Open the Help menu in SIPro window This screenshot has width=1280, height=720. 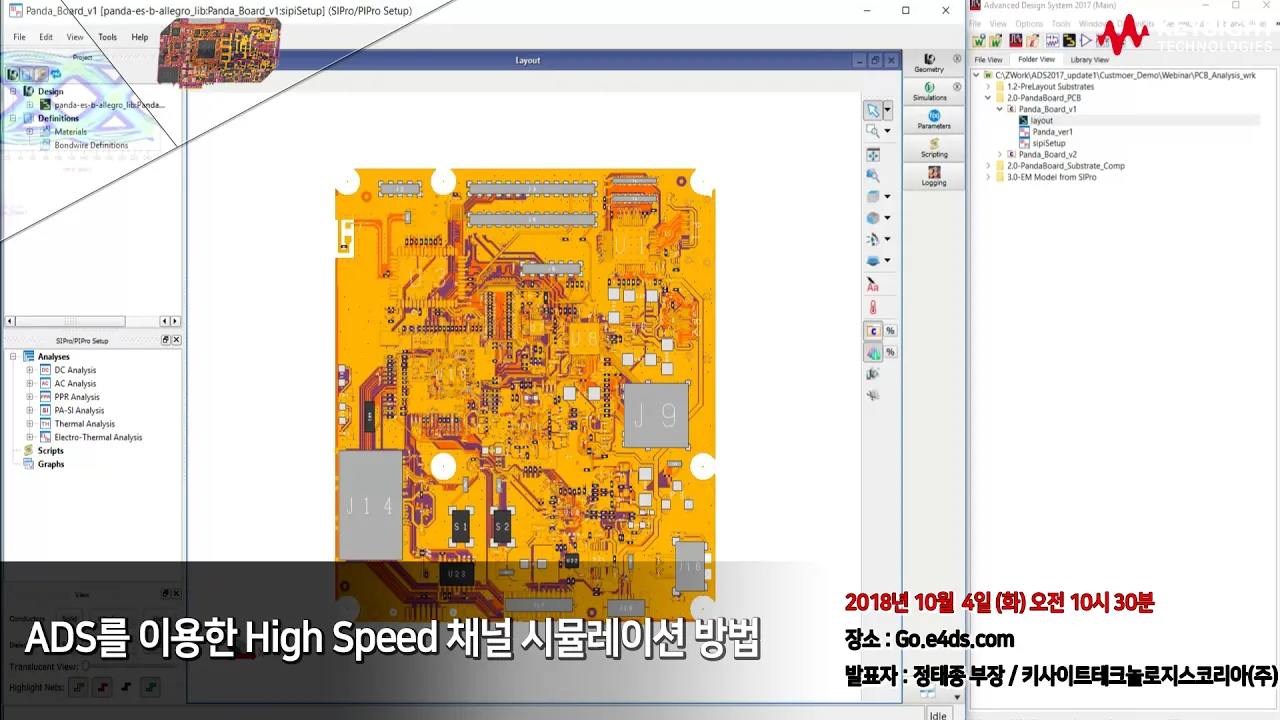140,37
